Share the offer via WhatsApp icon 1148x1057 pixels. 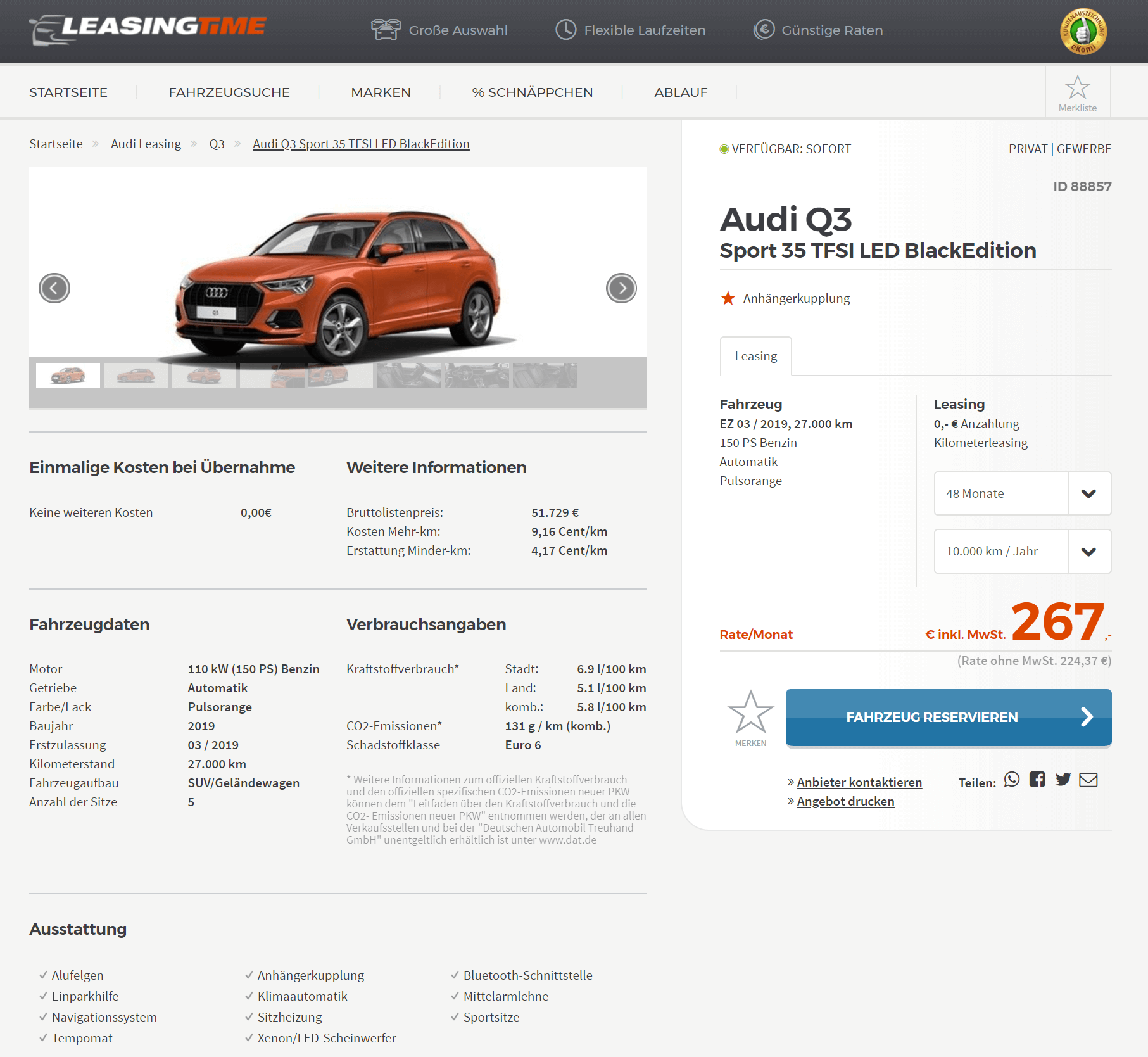1012,780
